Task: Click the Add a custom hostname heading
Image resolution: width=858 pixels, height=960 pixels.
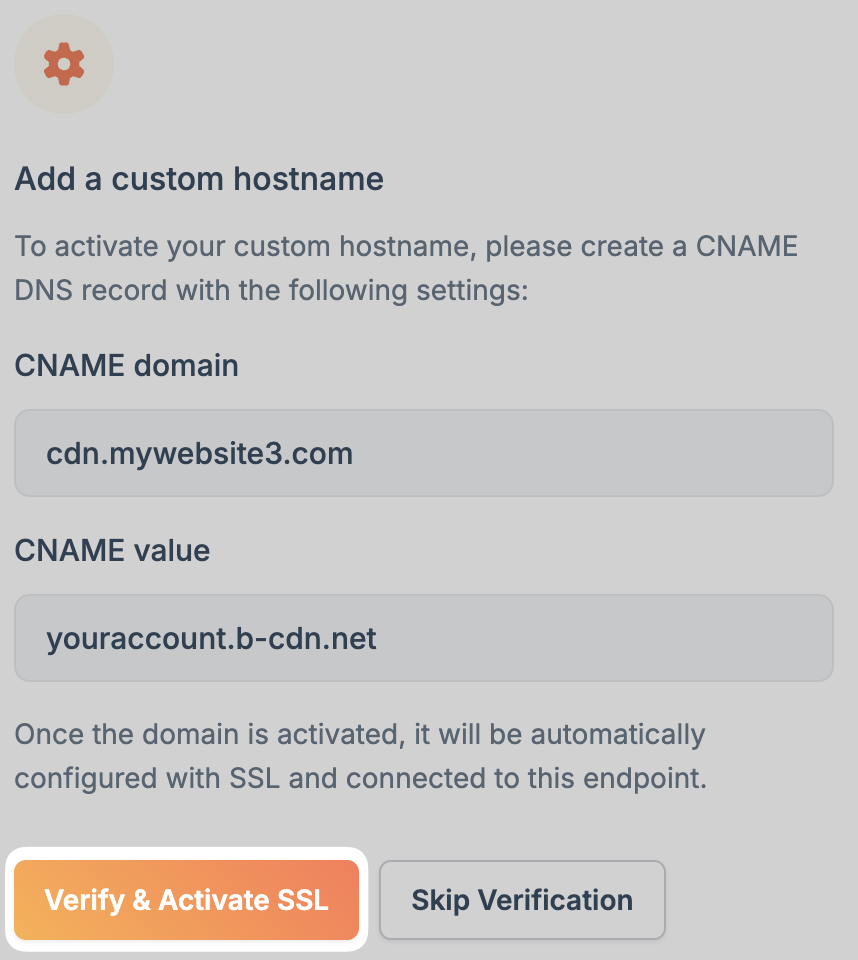Action: coord(198,178)
